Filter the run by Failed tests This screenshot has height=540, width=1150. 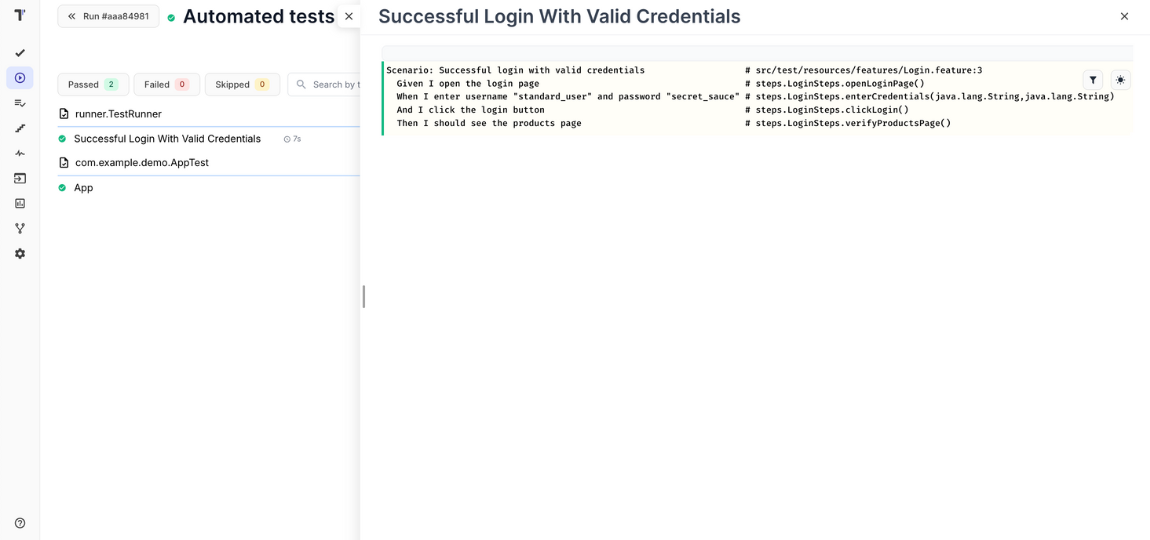[166, 85]
